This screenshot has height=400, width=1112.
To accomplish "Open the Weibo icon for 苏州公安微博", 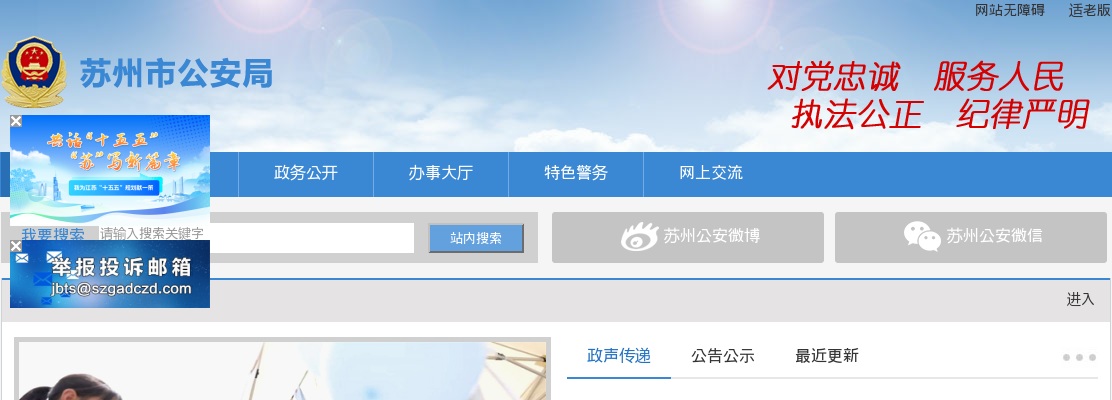I will click(x=640, y=236).
